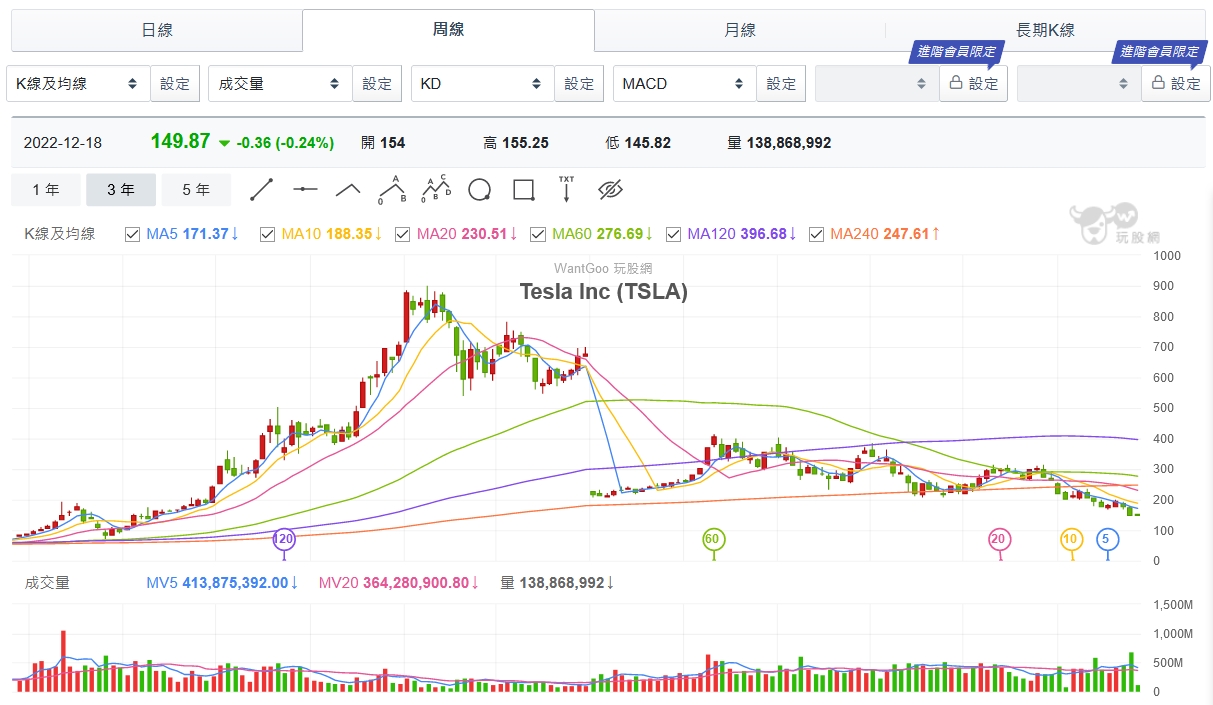Viewport: 1213px width, 705px height.
Task: Uncheck the MA120 checkbox
Action: pos(672,234)
